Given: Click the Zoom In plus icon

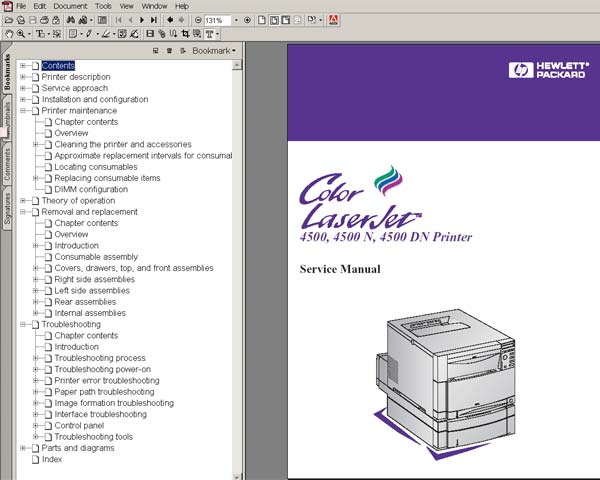Looking at the screenshot, I should coord(247,20).
